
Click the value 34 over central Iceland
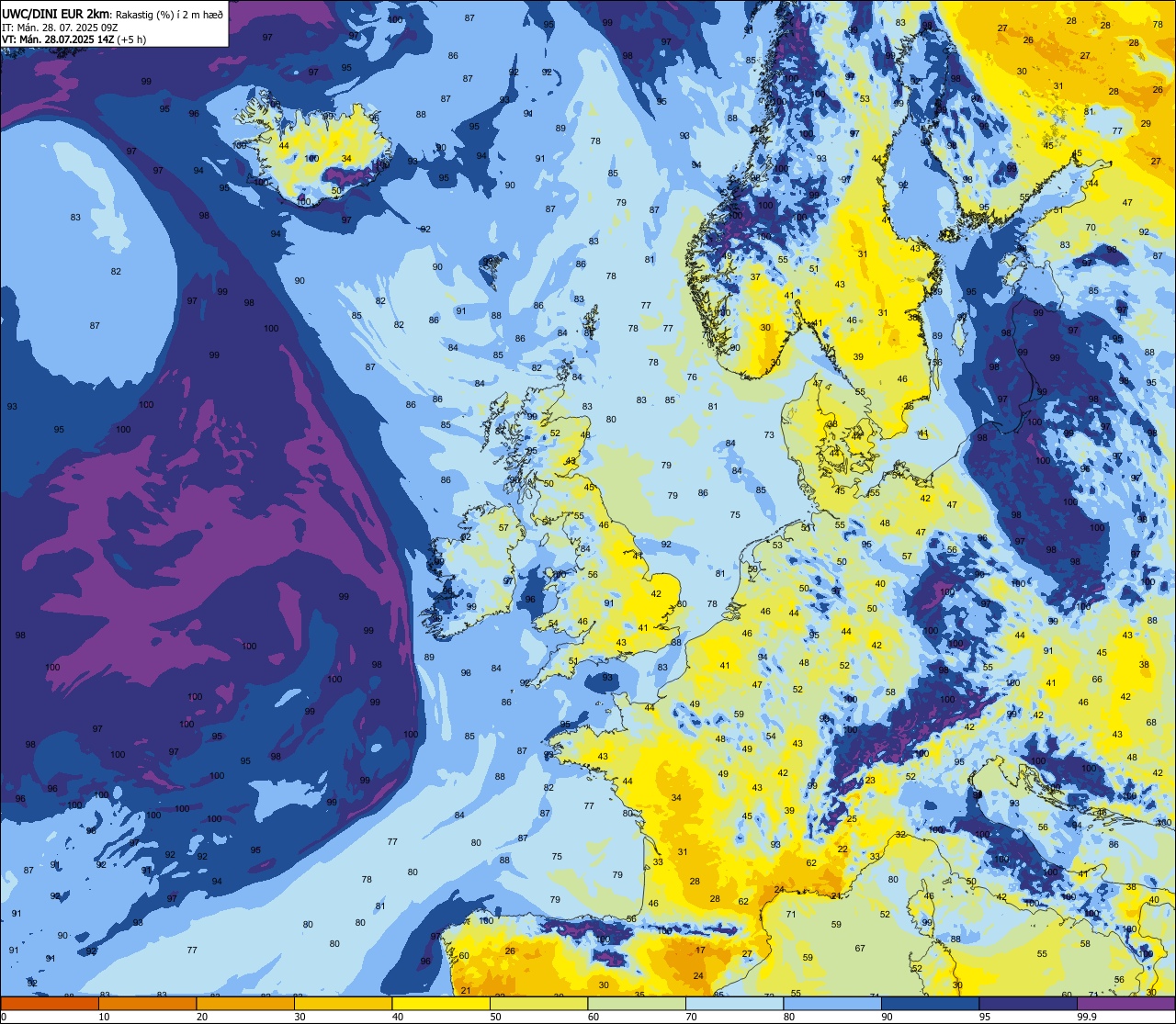tap(346, 159)
